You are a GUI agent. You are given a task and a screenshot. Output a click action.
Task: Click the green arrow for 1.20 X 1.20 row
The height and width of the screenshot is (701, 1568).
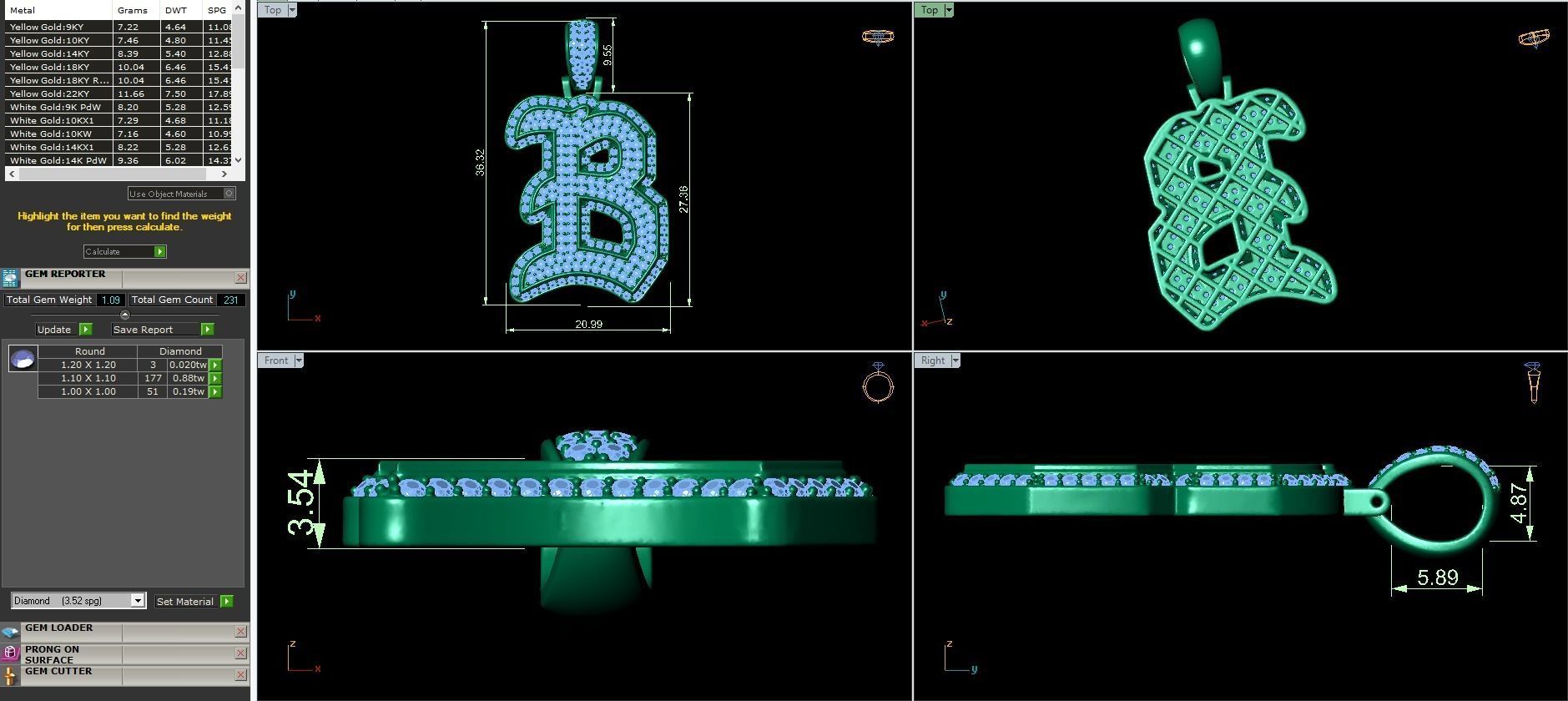point(215,365)
